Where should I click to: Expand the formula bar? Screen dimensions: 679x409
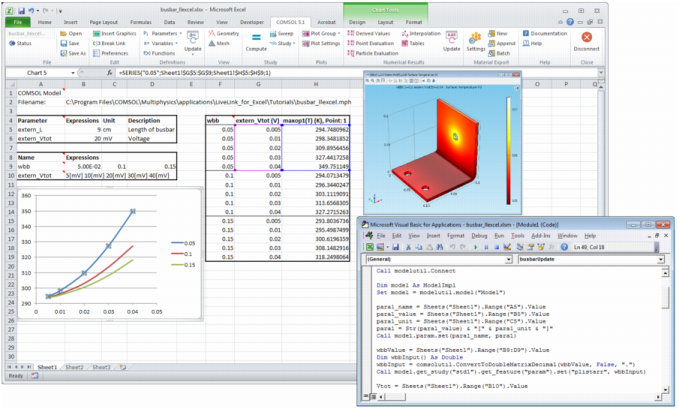coord(601,73)
